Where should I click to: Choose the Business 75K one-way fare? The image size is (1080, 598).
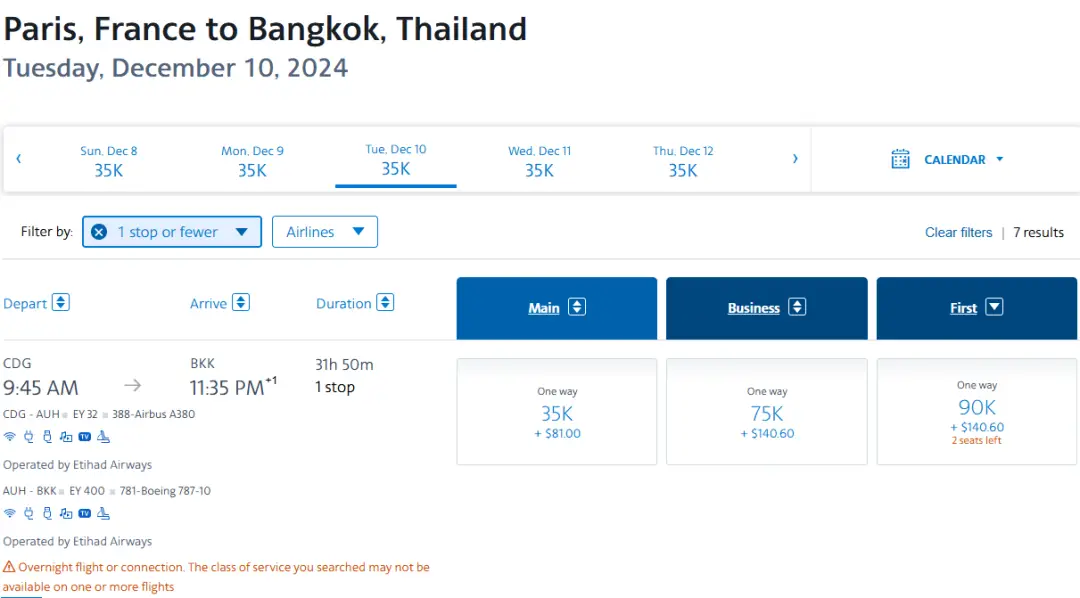(766, 412)
